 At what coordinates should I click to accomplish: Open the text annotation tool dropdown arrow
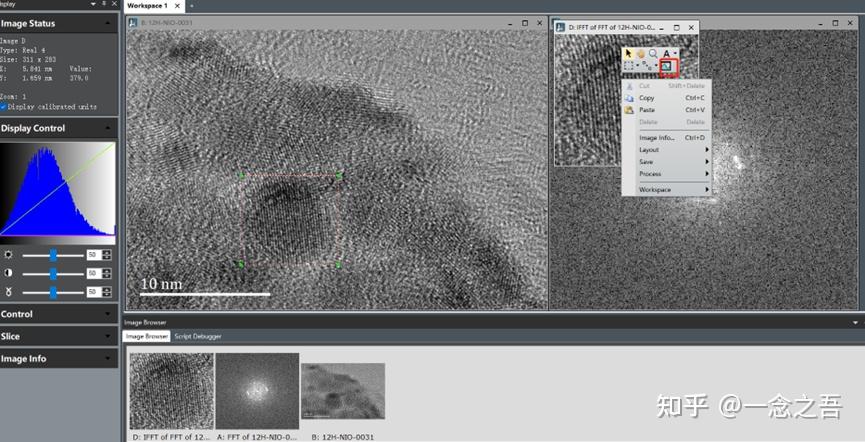(675, 53)
